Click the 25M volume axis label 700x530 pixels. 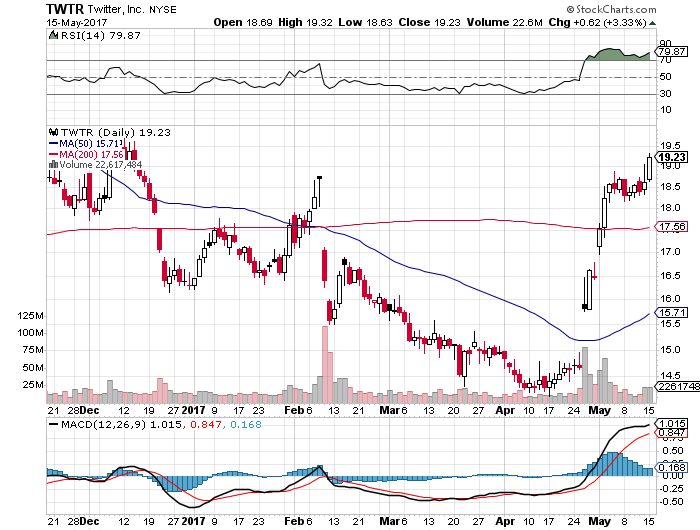coord(33,385)
